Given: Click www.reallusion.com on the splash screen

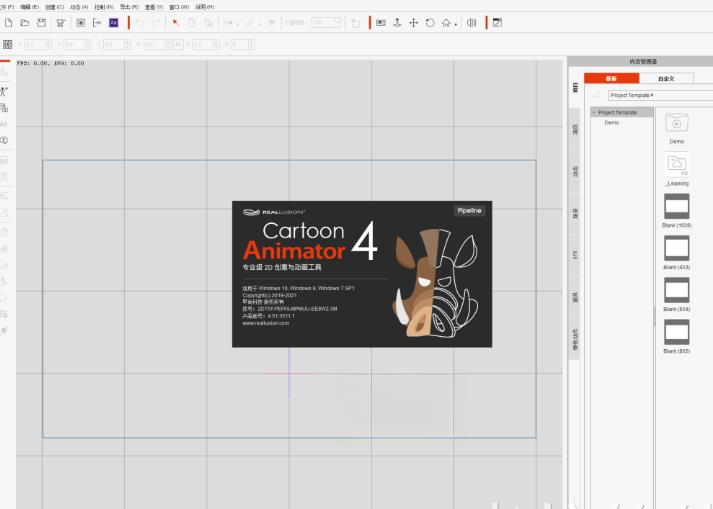Looking at the screenshot, I should click(266, 323).
